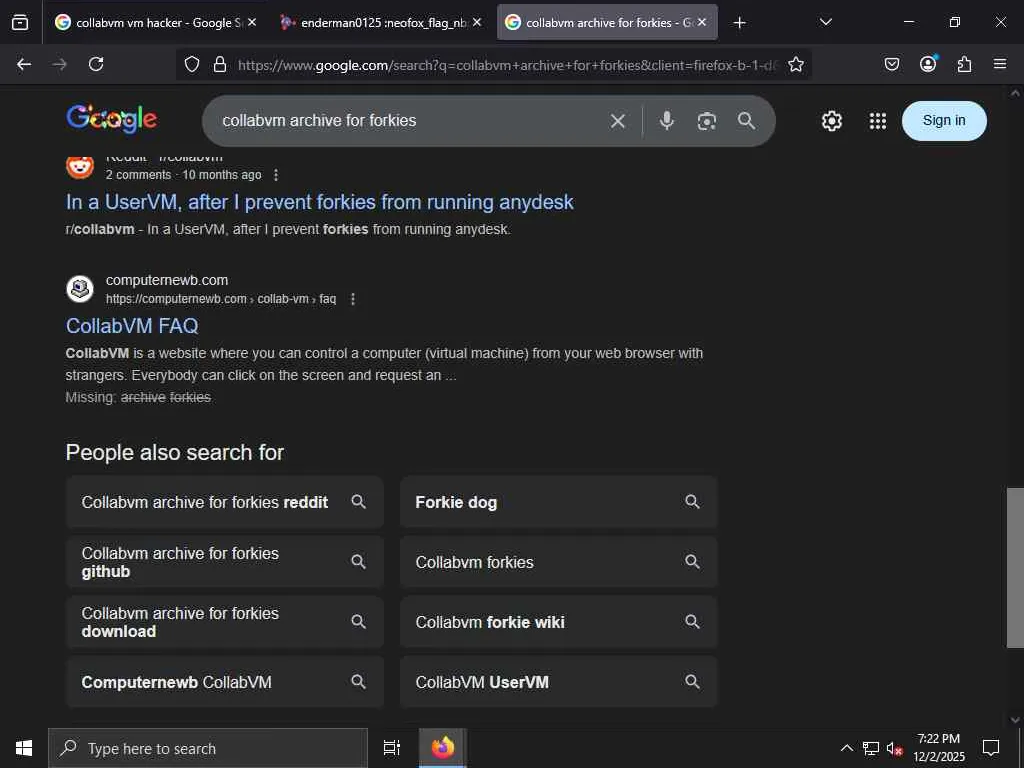This screenshot has width=1024, height=768.
Task: Go back to previous page
Action: click(x=24, y=64)
